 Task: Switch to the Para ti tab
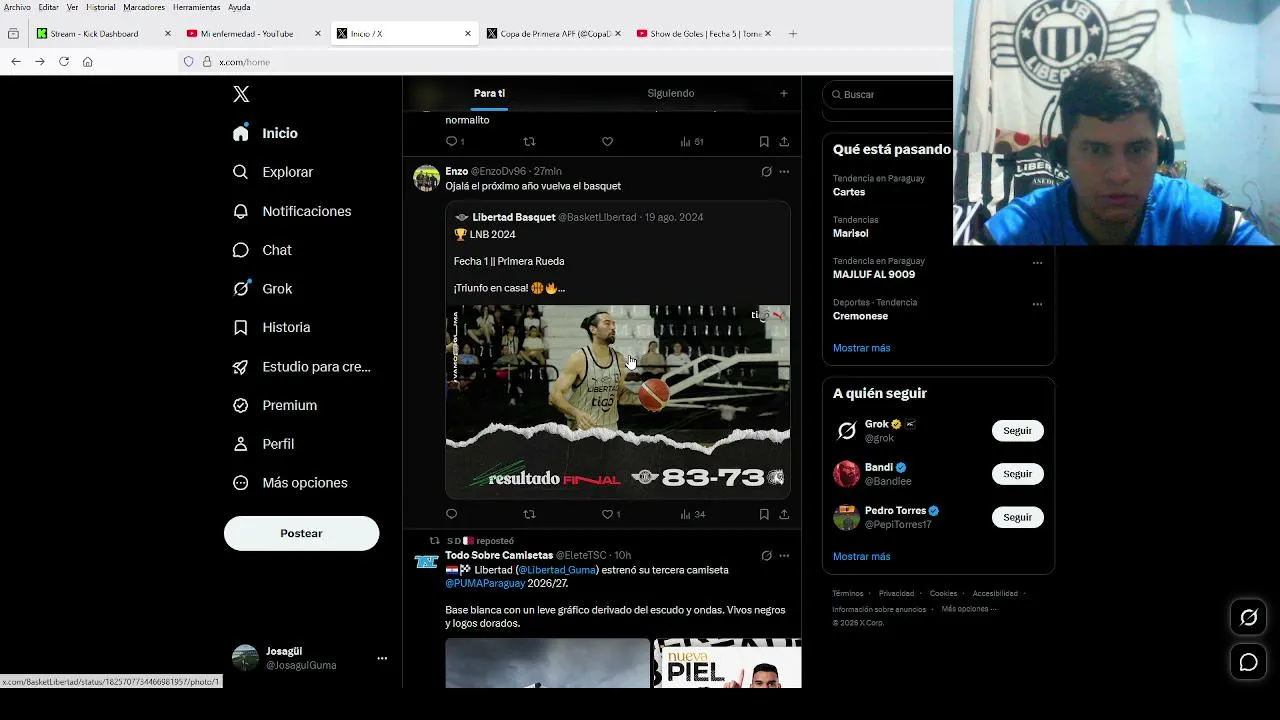click(x=489, y=93)
